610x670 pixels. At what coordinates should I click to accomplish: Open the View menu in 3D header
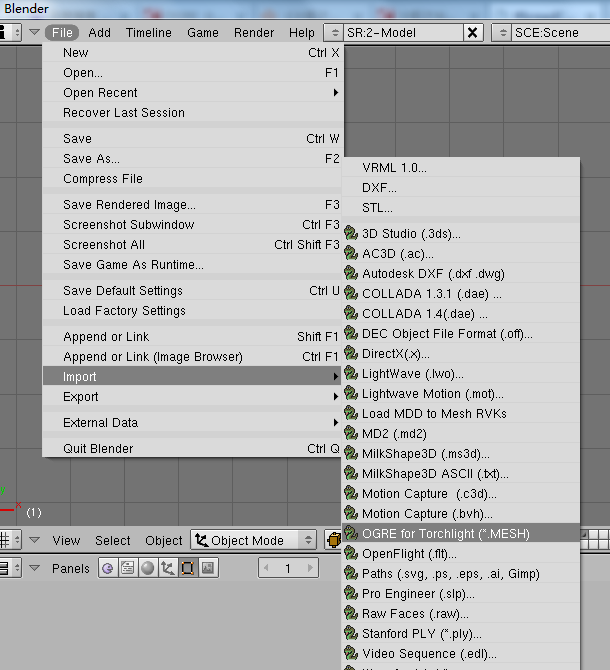pyautogui.click(x=66, y=541)
